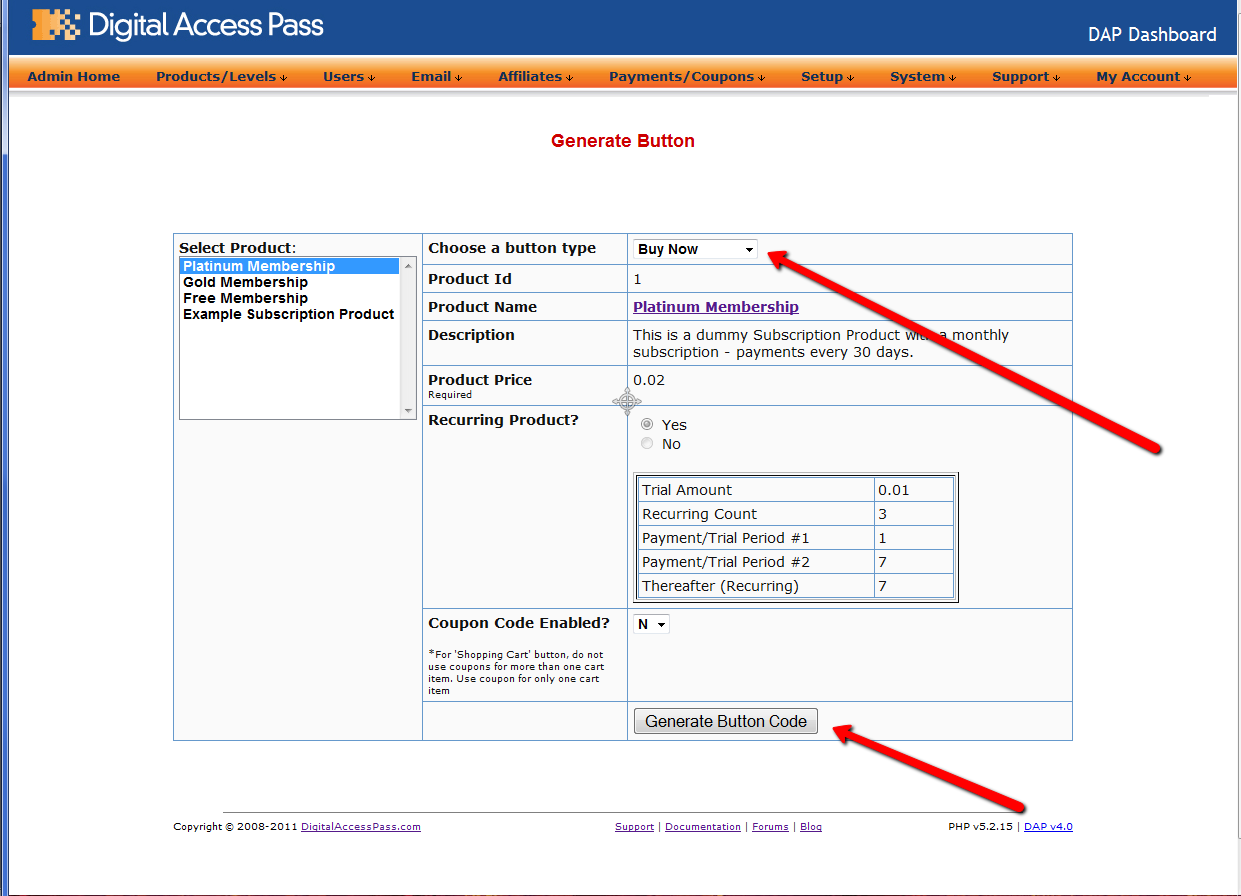Open the Setup menu
Viewport: 1241px width, 896px height.
[826, 77]
